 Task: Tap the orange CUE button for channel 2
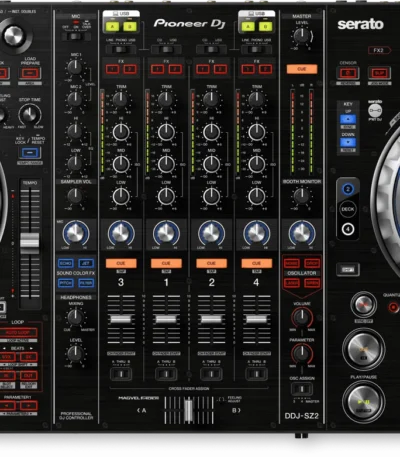[x=211, y=263]
